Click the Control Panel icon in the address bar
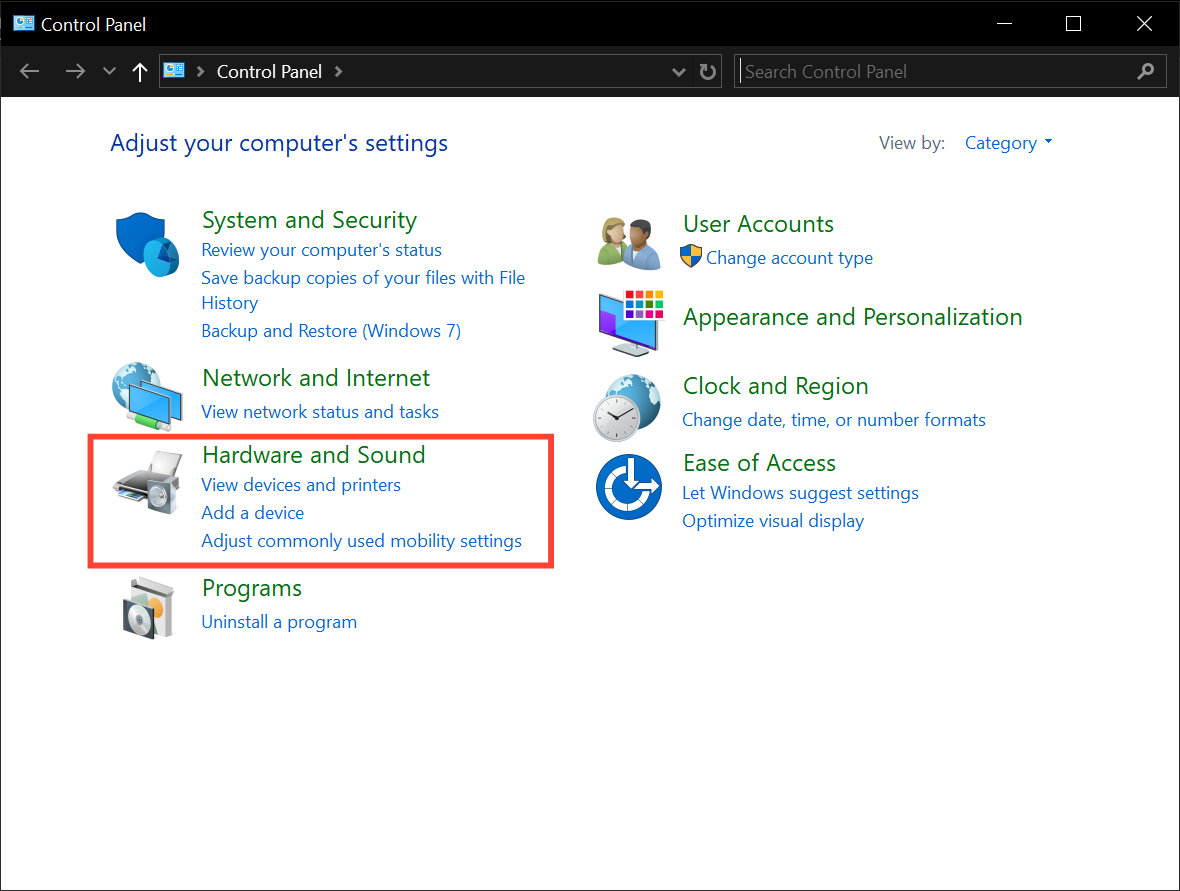Viewport: 1180px width, 891px height. pyautogui.click(x=174, y=71)
